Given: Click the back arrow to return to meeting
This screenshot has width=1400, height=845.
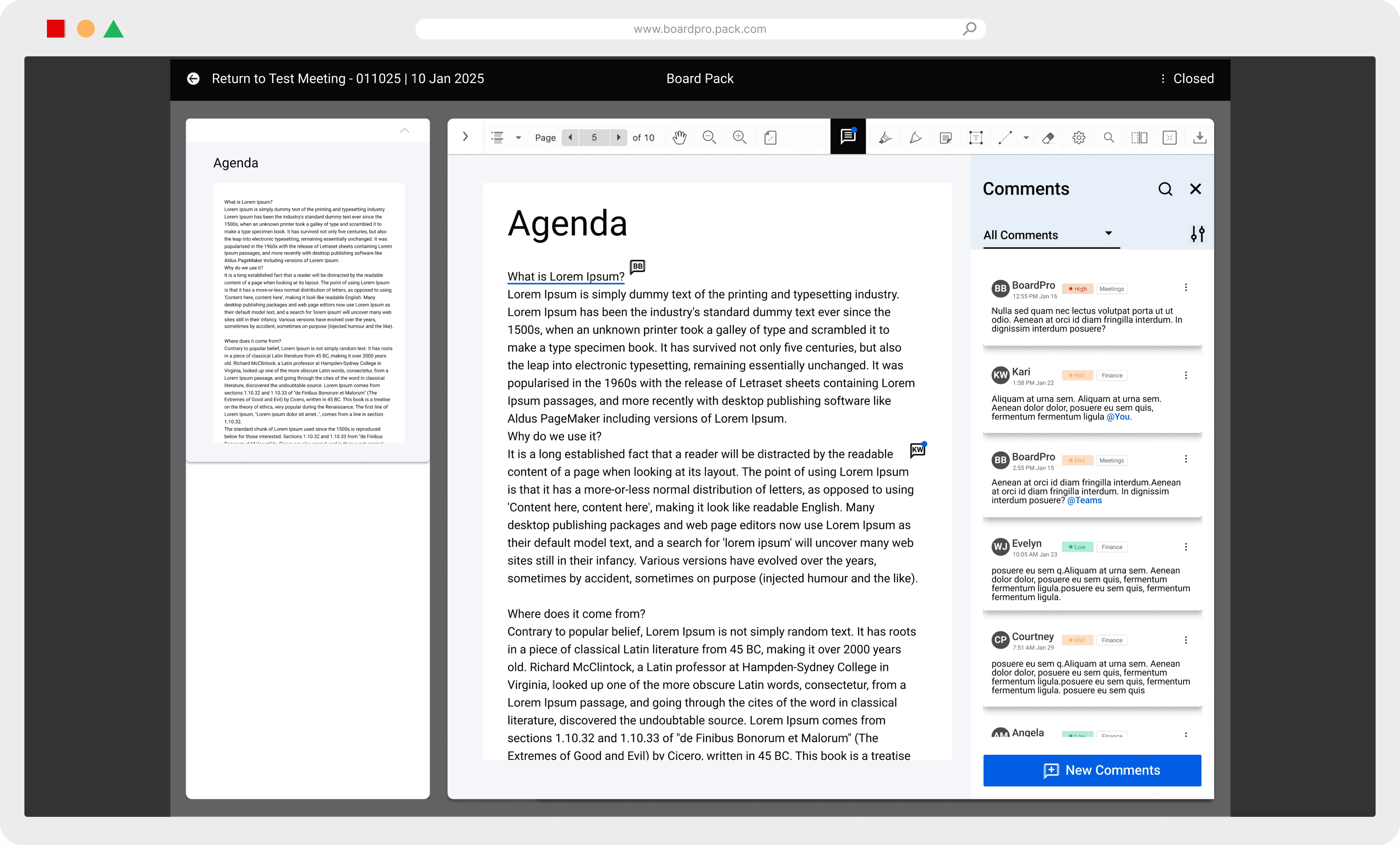Looking at the screenshot, I should [193, 78].
